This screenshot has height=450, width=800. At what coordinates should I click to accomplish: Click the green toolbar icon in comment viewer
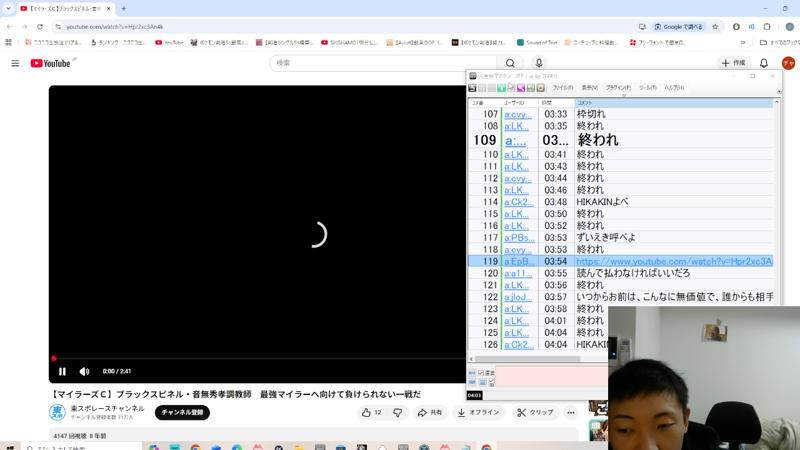click(x=501, y=88)
